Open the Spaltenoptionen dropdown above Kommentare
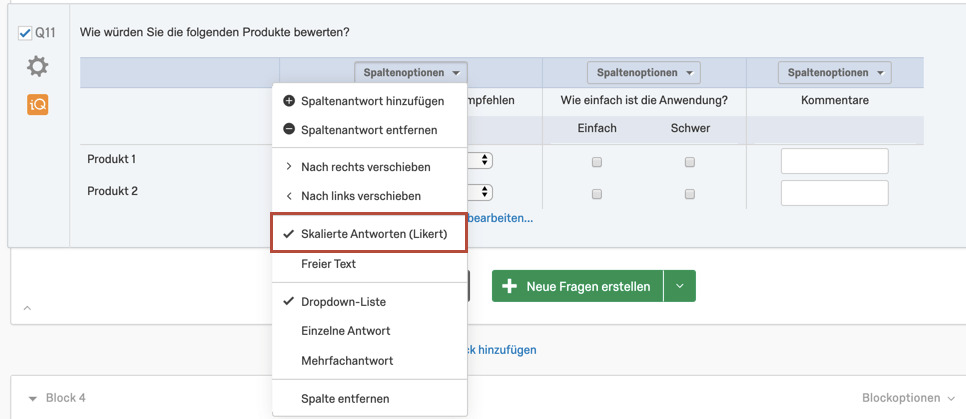Viewport: 966px width, 419px height. 835,73
